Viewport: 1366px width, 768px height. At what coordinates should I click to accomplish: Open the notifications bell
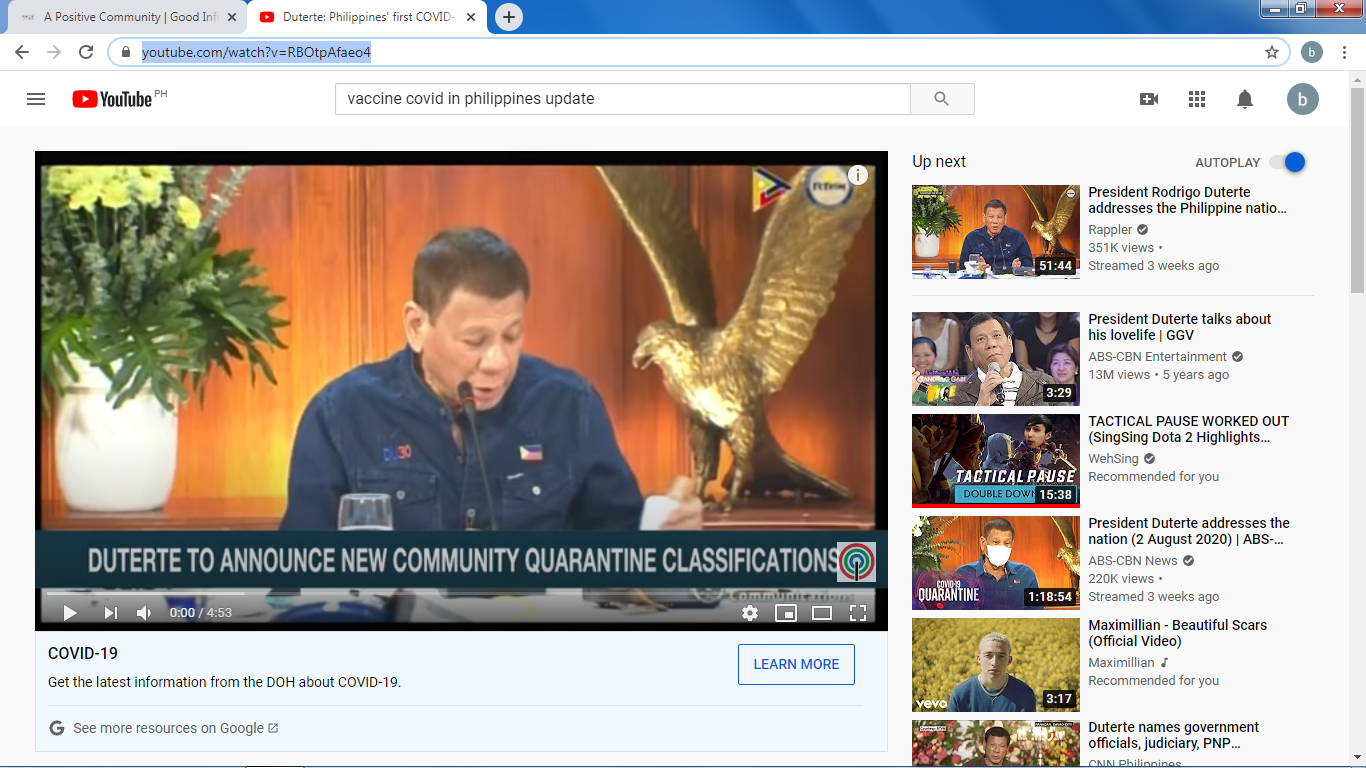pyautogui.click(x=1245, y=99)
